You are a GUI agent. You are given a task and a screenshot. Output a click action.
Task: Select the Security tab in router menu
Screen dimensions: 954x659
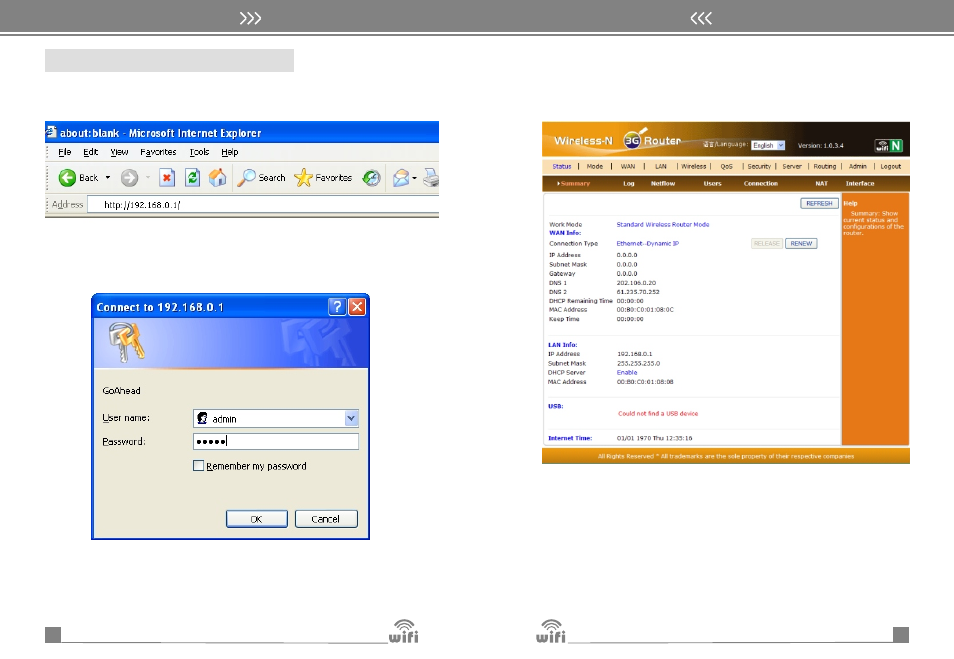(x=759, y=166)
